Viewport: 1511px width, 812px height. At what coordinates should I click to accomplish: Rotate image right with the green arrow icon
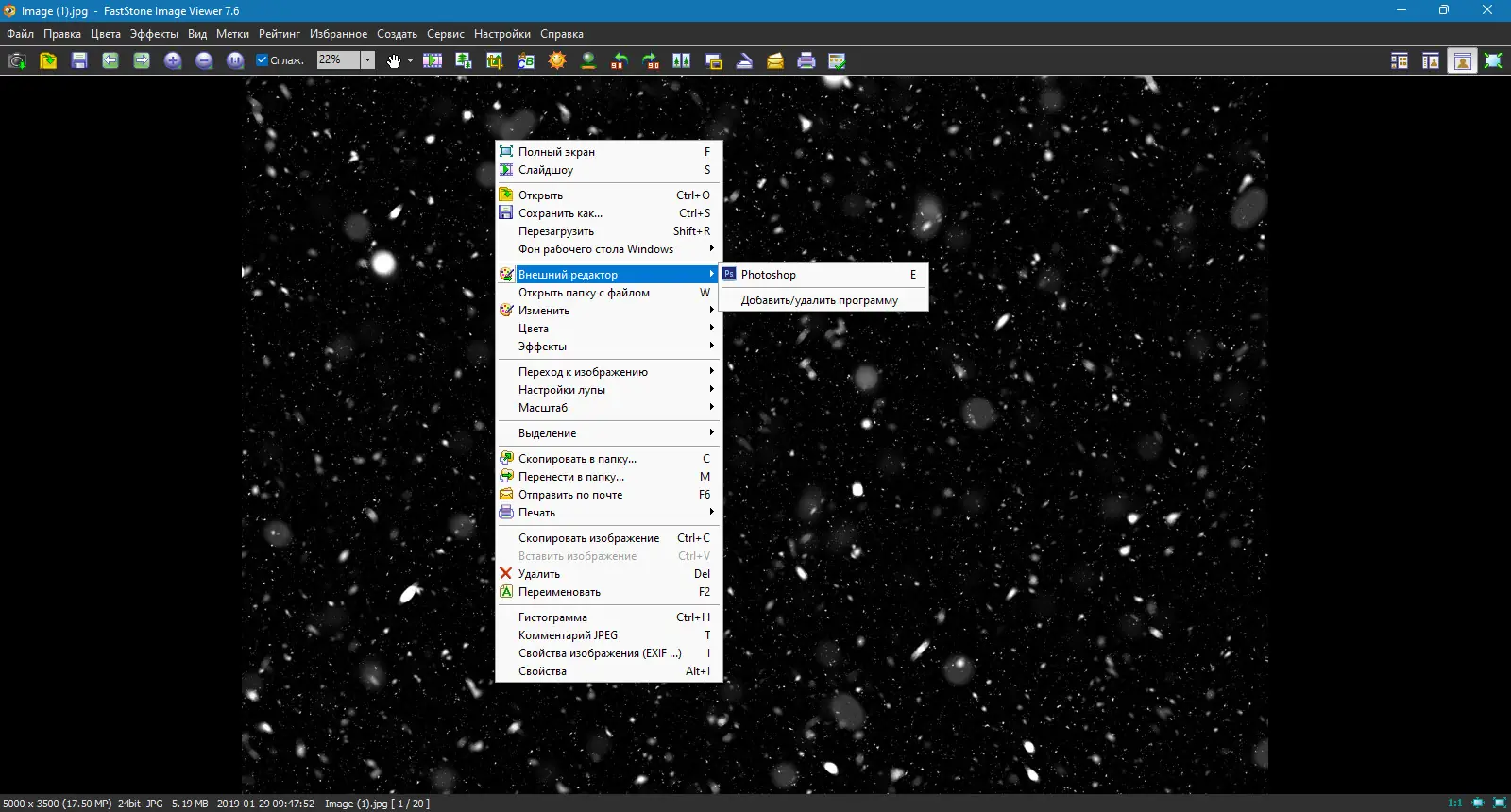651,60
